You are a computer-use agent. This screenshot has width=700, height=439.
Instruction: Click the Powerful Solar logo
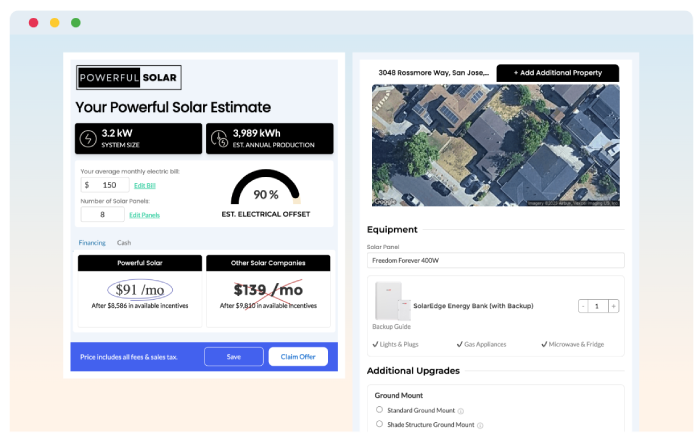pyautogui.click(x=129, y=79)
